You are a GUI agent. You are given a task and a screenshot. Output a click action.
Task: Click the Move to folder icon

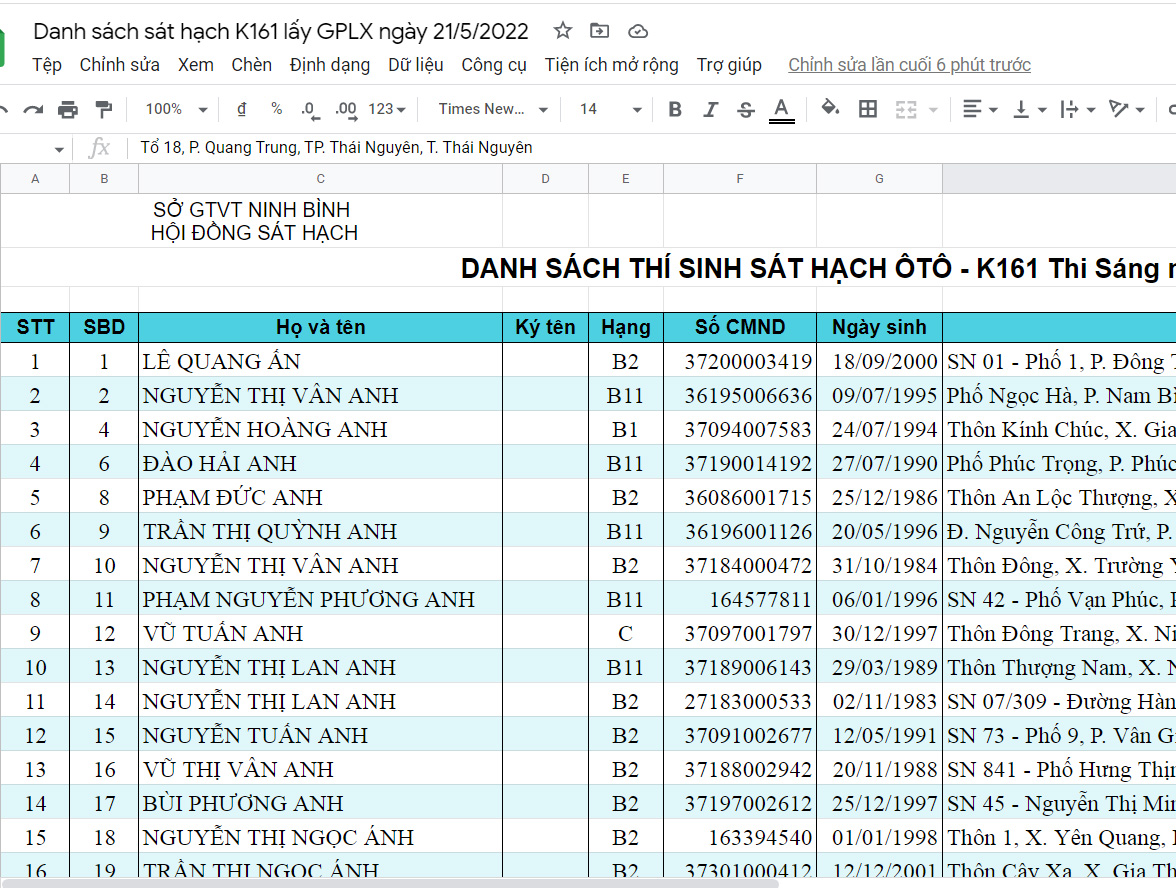click(x=599, y=31)
